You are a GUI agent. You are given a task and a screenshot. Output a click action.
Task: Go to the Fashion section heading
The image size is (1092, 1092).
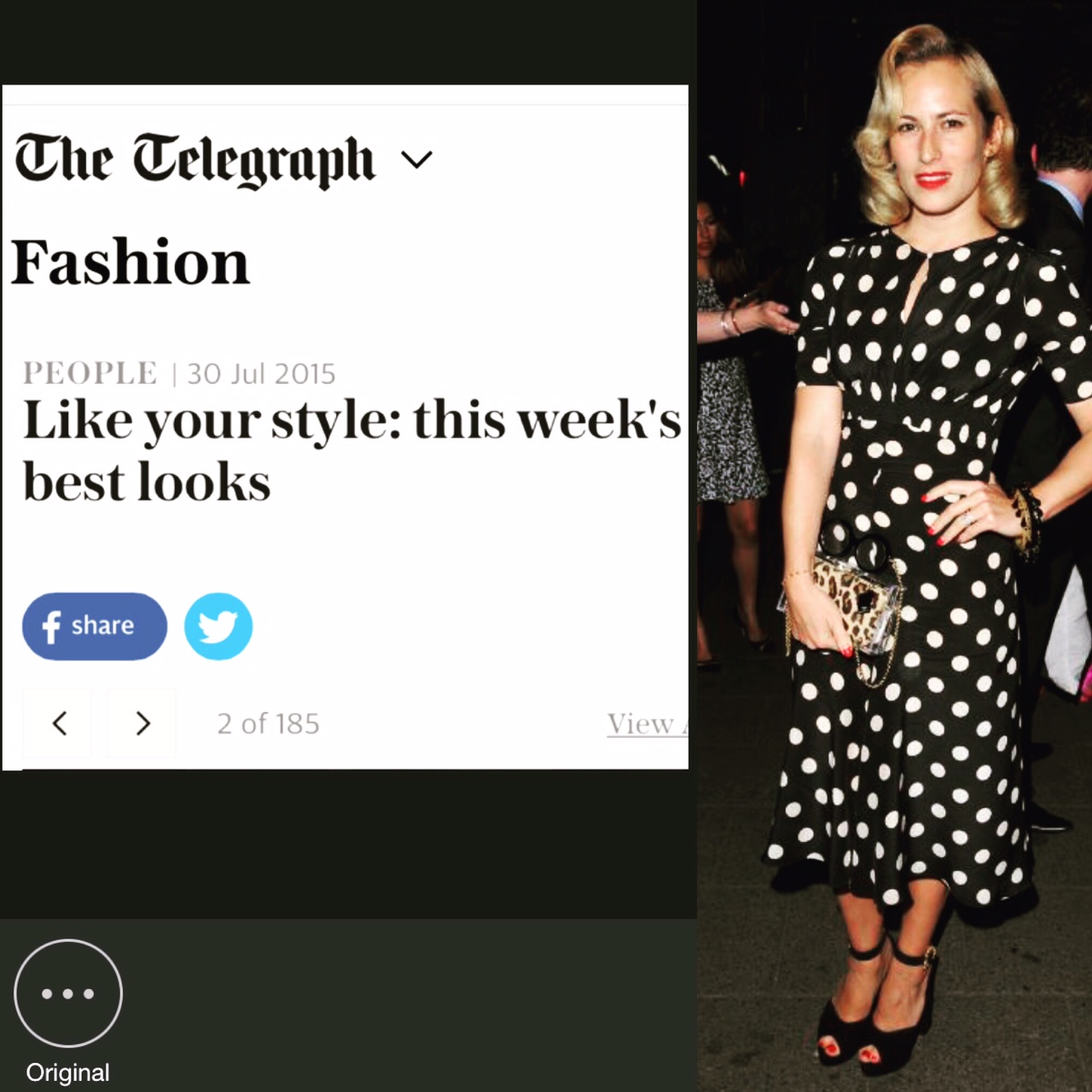tap(131, 262)
